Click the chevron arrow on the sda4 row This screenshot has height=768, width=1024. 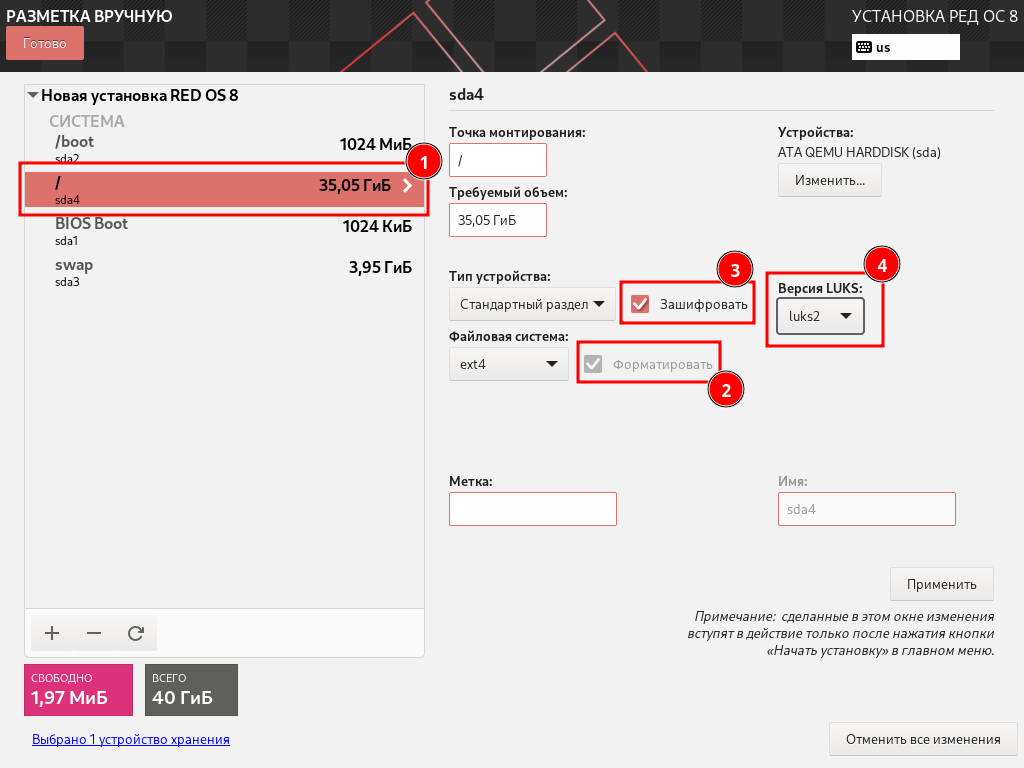[408, 185]
